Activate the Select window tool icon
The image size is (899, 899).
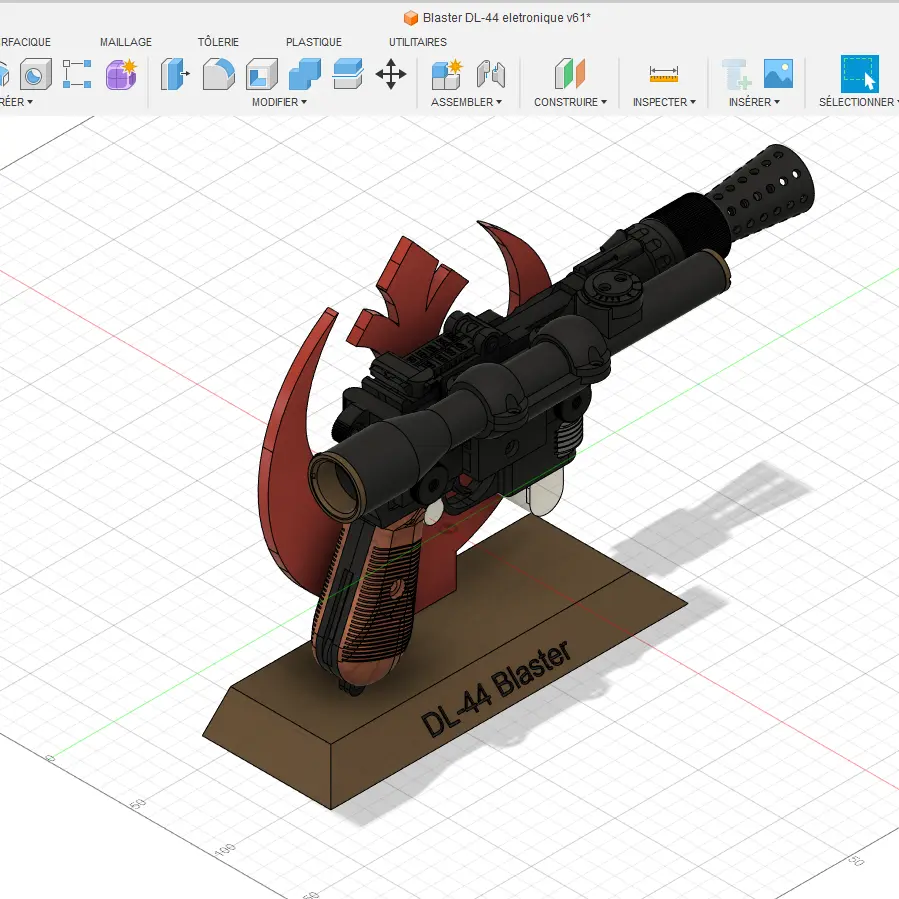point(859,74)
